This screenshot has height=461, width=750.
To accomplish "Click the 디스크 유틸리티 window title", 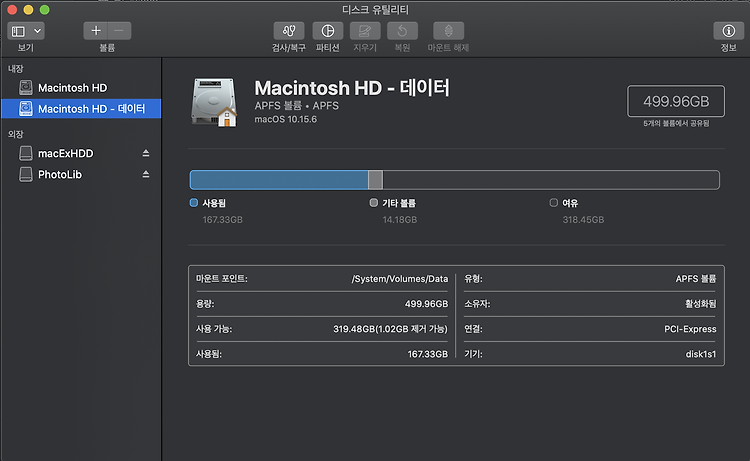I will tap(375, 10).
